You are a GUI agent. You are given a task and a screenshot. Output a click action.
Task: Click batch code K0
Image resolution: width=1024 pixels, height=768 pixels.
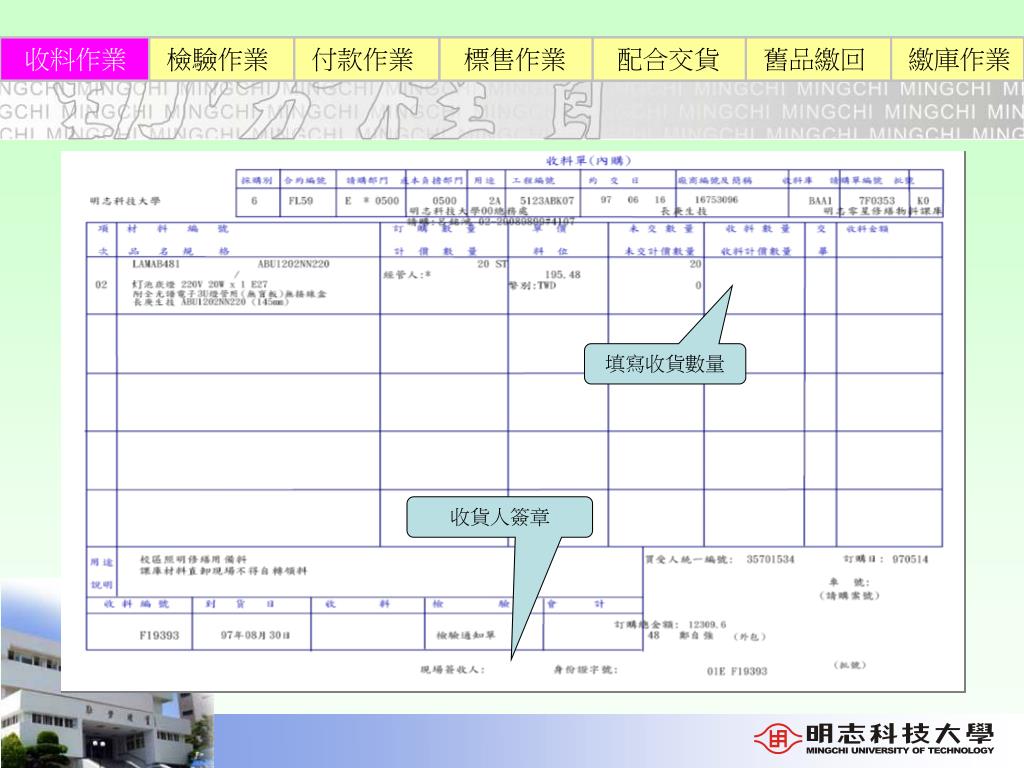click(923, 200)
